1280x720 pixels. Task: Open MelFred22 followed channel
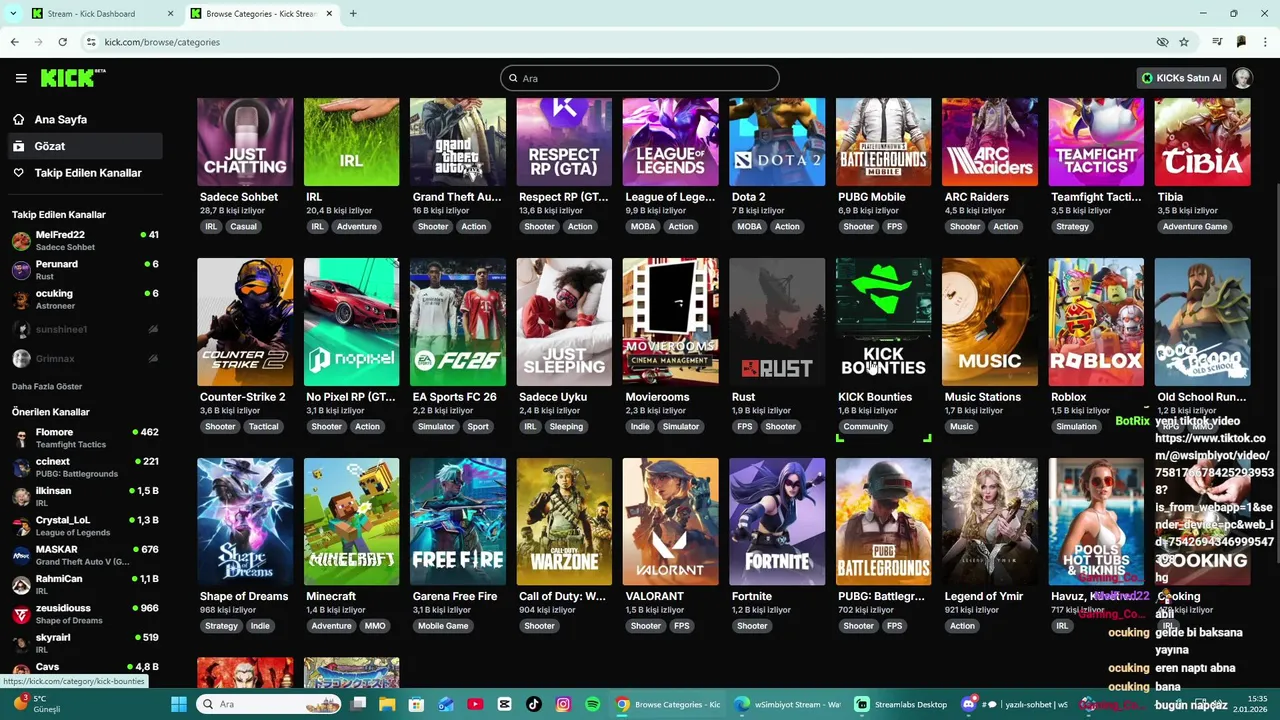(x=85, y=240)
